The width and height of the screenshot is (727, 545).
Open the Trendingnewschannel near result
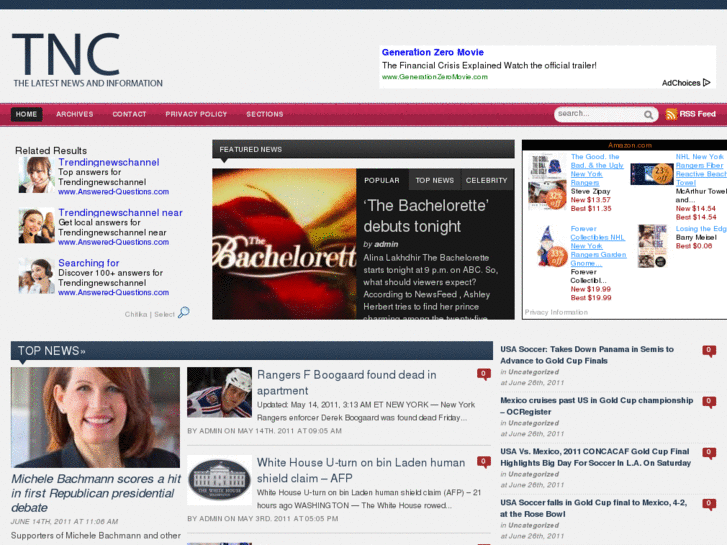pyautogui.click(x=121, y=212)
